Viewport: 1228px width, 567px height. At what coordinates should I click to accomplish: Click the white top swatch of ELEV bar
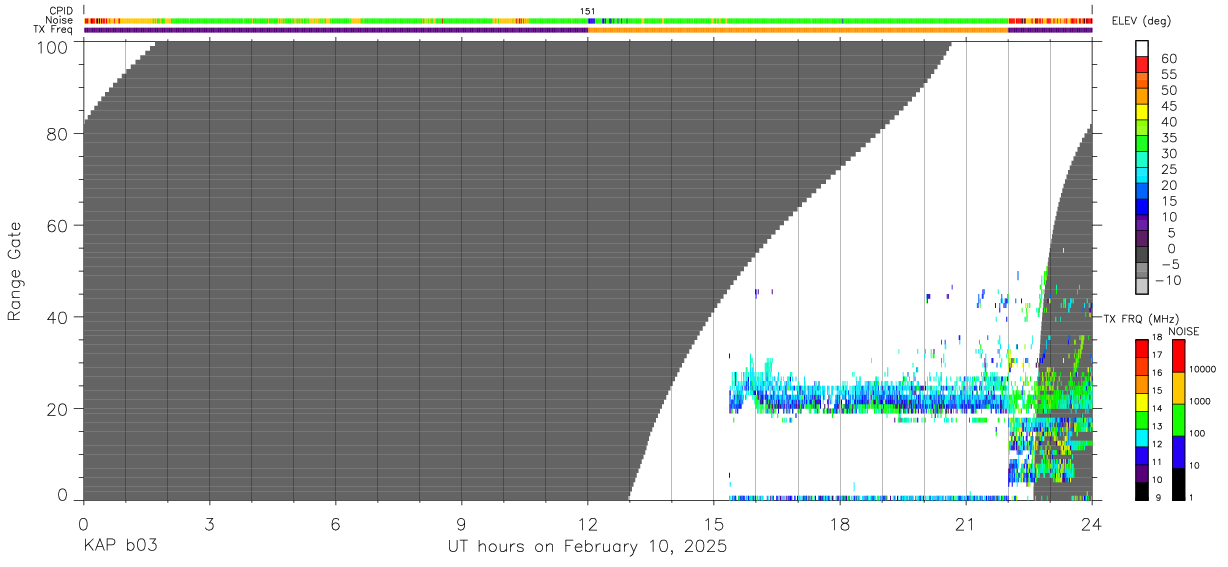pos(1141,49)
